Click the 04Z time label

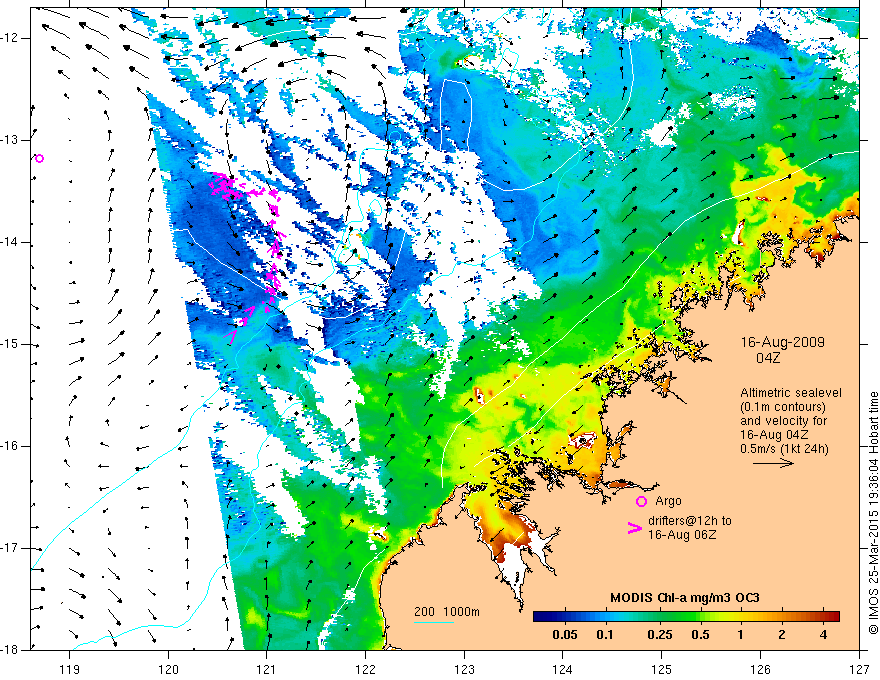tap(768, 358)
